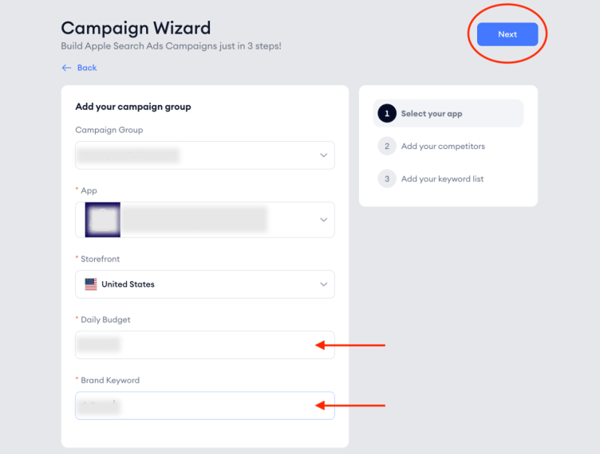The height and width of the screenshot is (454, 600).
Task: Click the blurred app name in App field
Action: click(x=194, y=219)
